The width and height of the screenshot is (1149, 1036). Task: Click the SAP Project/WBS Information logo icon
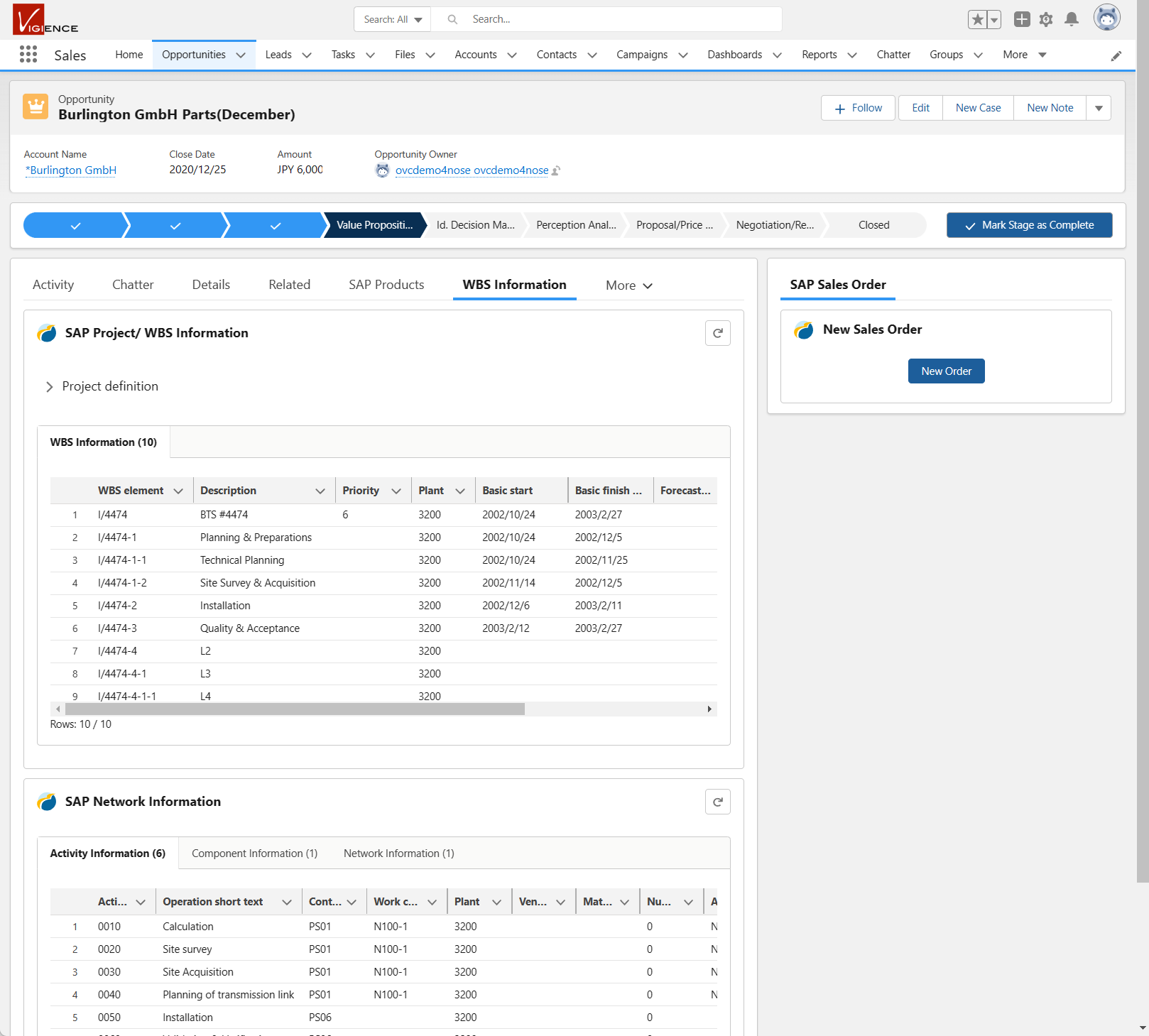pos(47,333)
